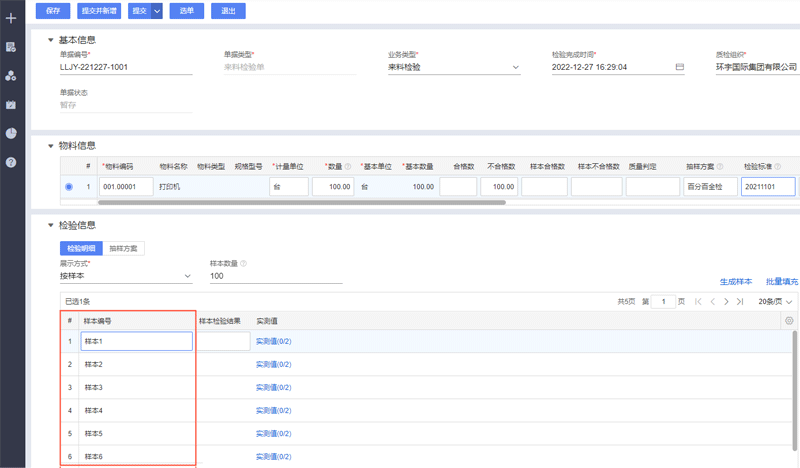Click the pie chart icon in the sidebar
This screenshot has width=800, height=468.
(11, 76)
